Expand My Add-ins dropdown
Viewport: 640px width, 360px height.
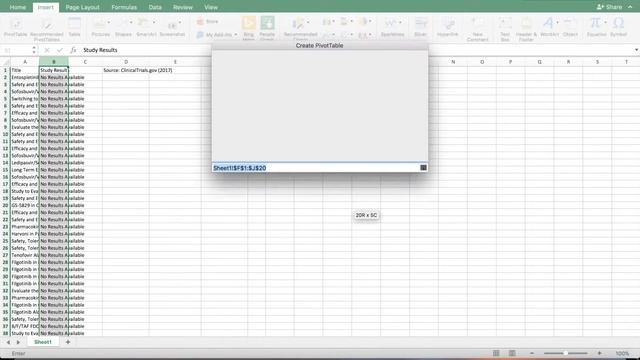coord(236,35)
